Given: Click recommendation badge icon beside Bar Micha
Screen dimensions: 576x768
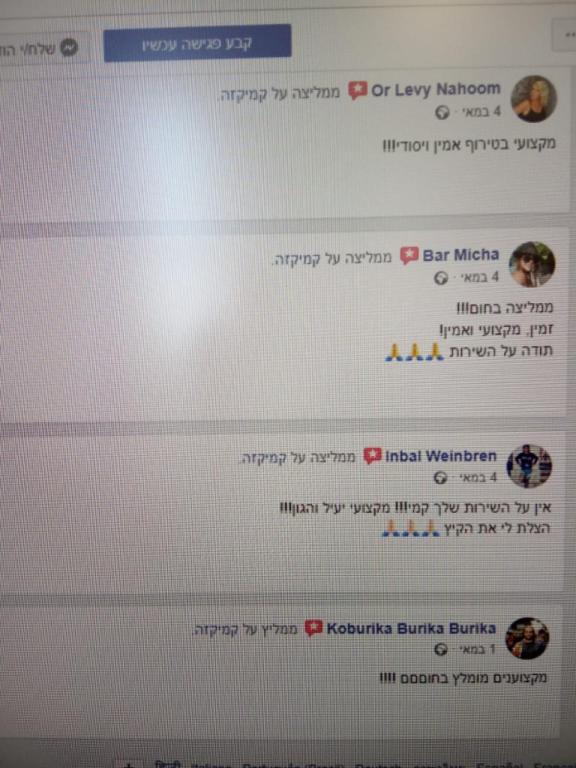Looking at the screenshot, I should pos(409,255).
